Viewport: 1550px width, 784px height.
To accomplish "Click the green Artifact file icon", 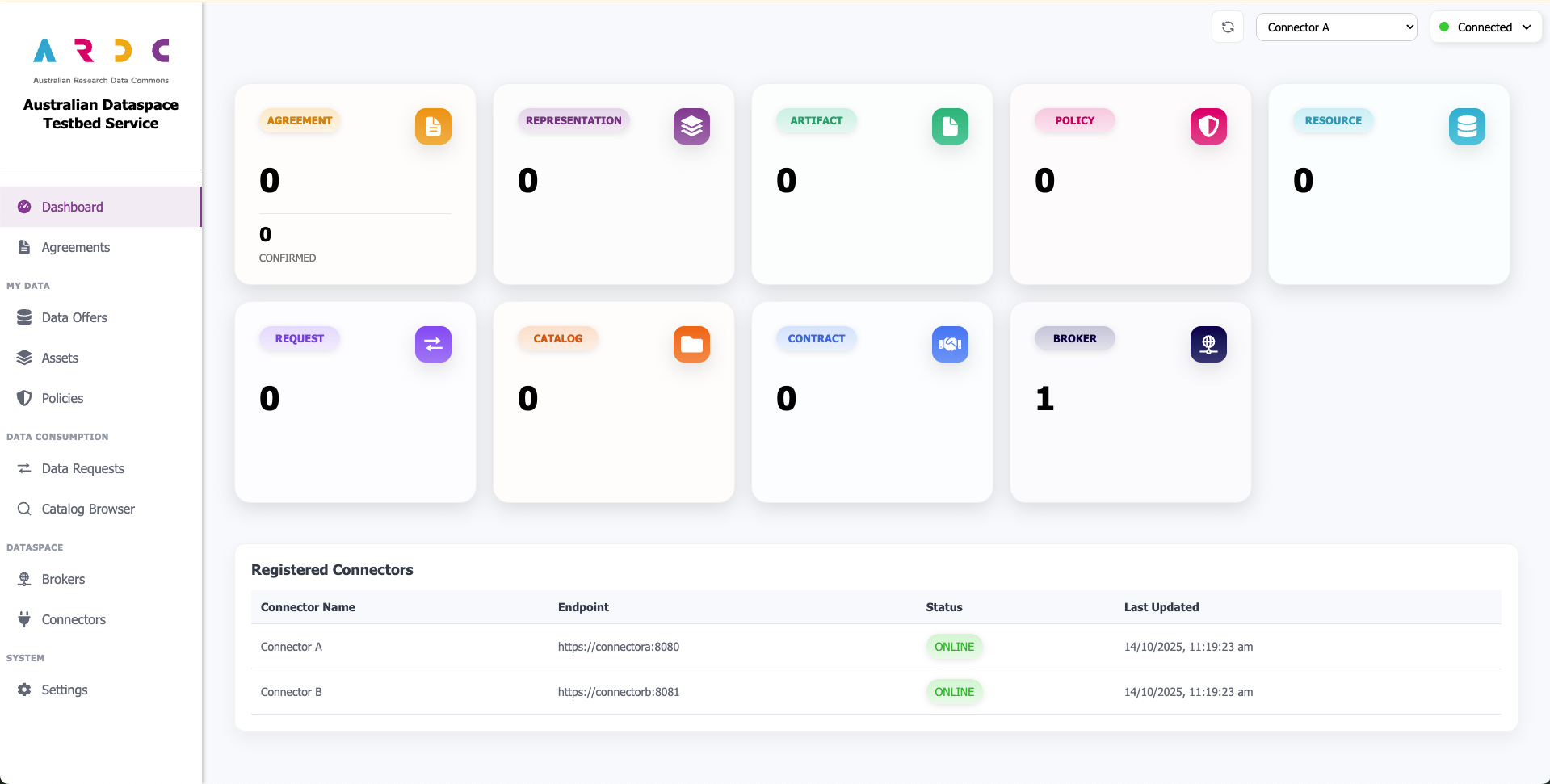I will 950,127.
